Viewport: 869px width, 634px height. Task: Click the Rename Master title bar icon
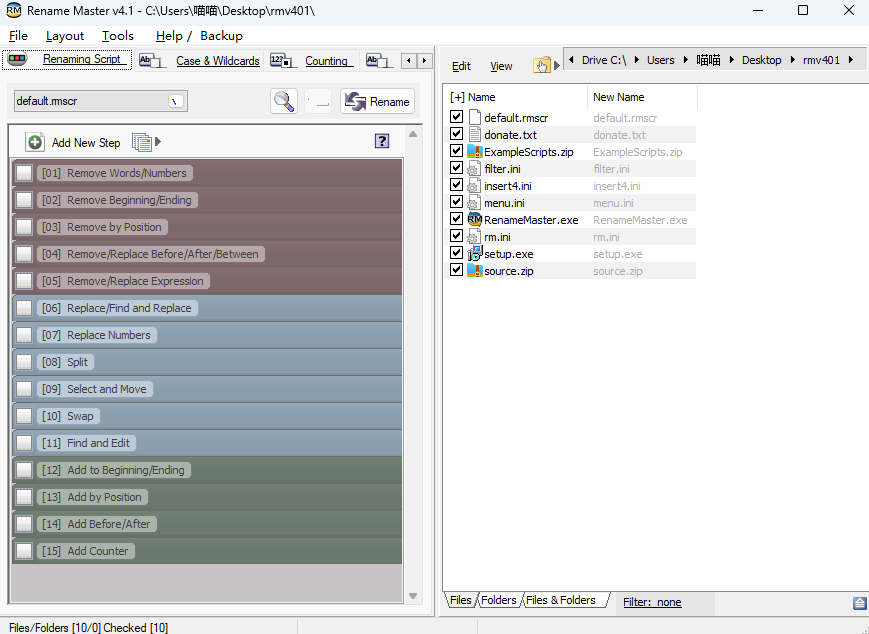(x=13, y=10)
